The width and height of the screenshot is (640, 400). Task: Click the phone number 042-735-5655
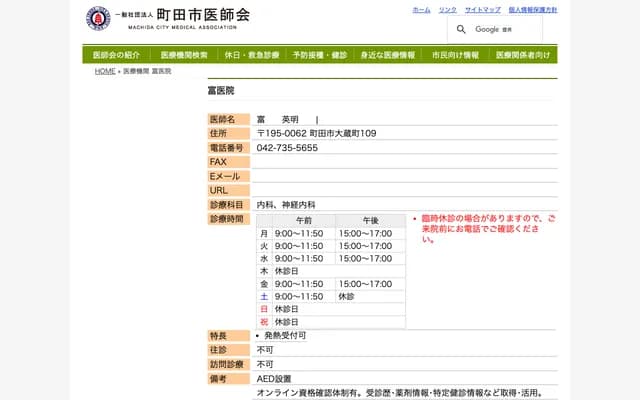(287, 148)
